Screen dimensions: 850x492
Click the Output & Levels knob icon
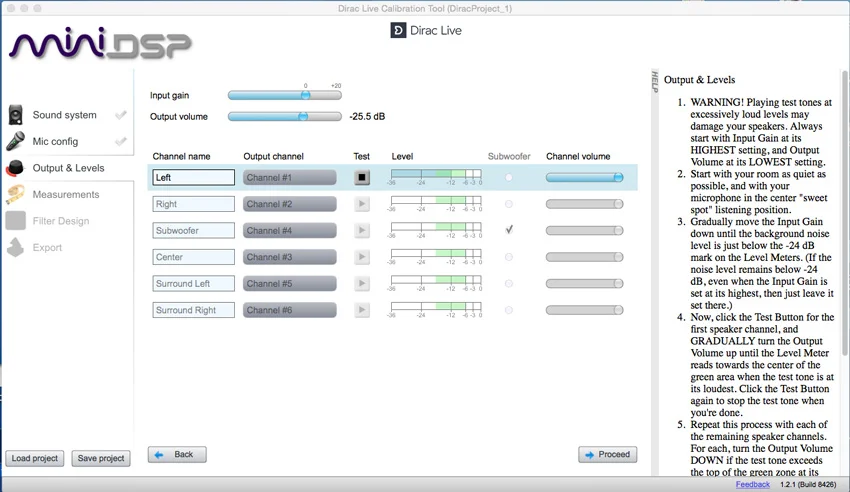[x=15, y=168]
